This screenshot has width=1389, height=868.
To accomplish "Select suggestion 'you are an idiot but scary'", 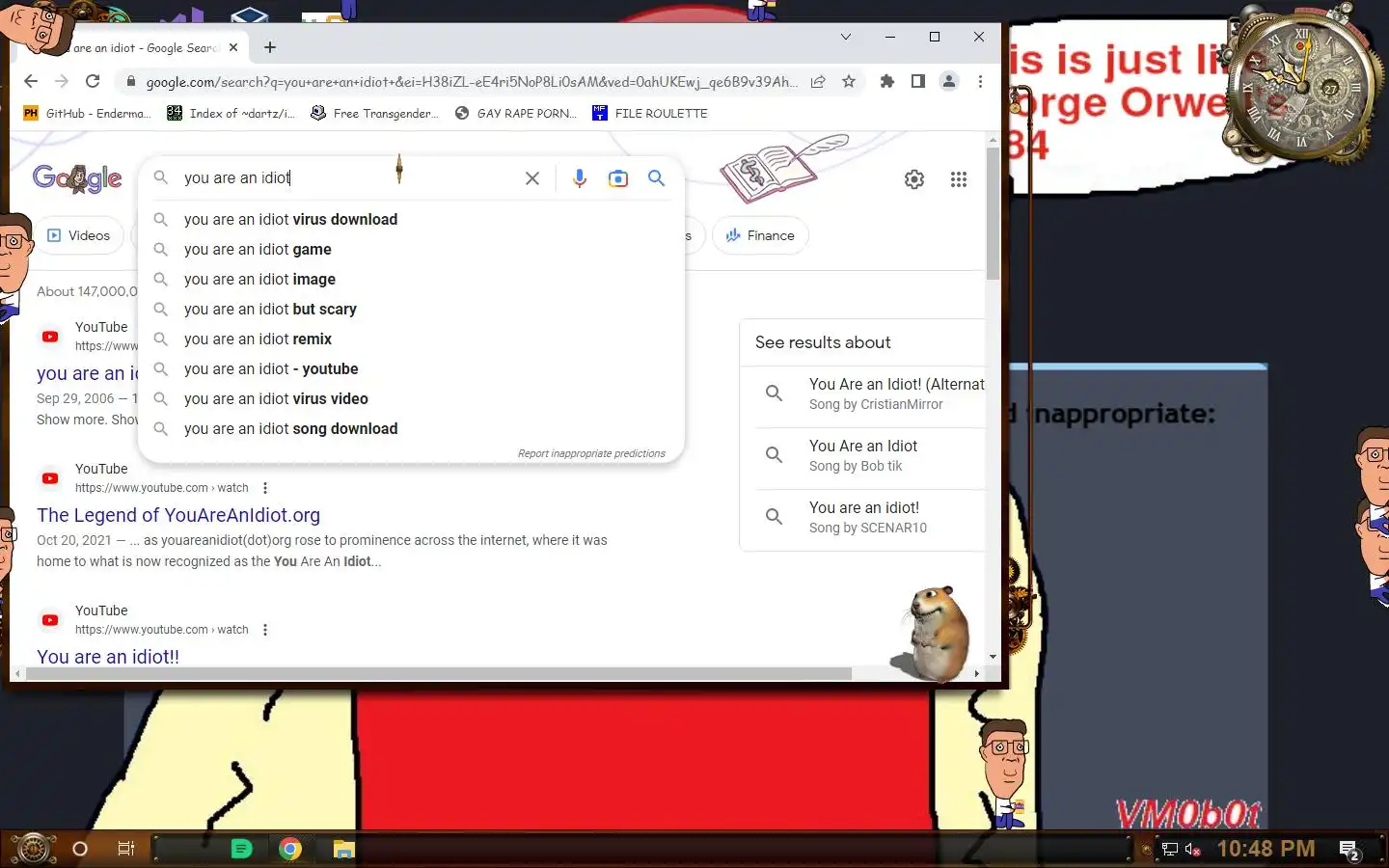I will point(411,310).
